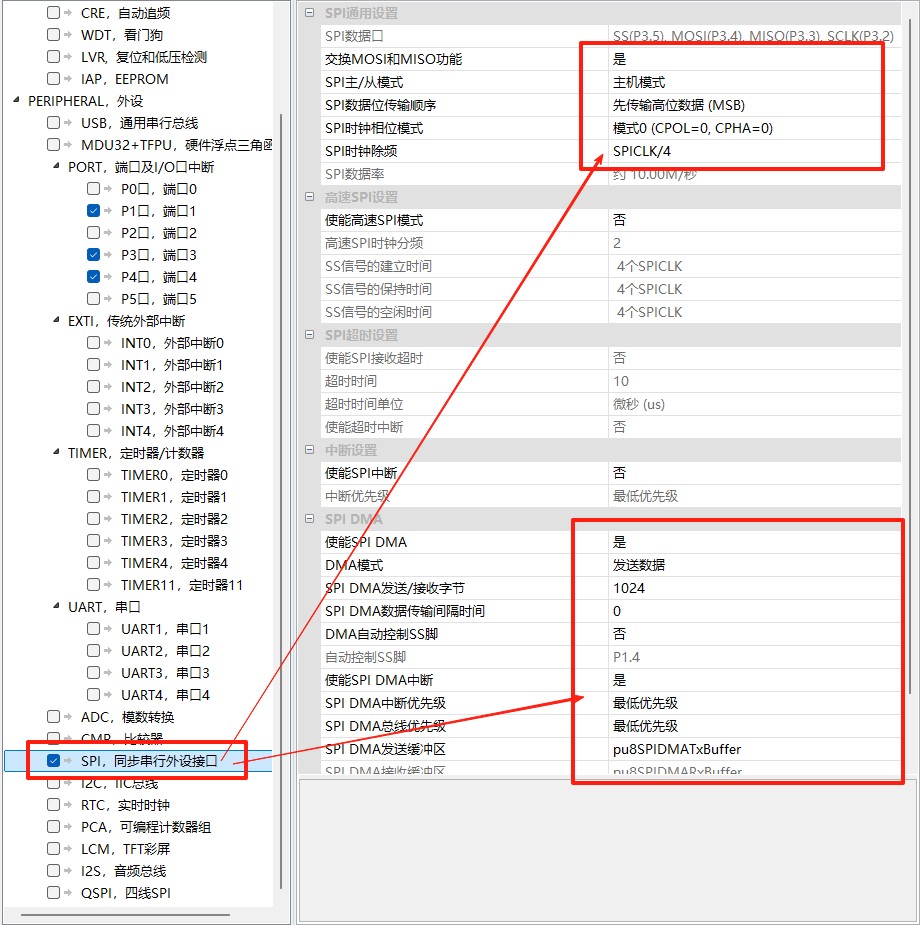Collapse the EXTI 传统外部中断 node

(x=56, y=320)
